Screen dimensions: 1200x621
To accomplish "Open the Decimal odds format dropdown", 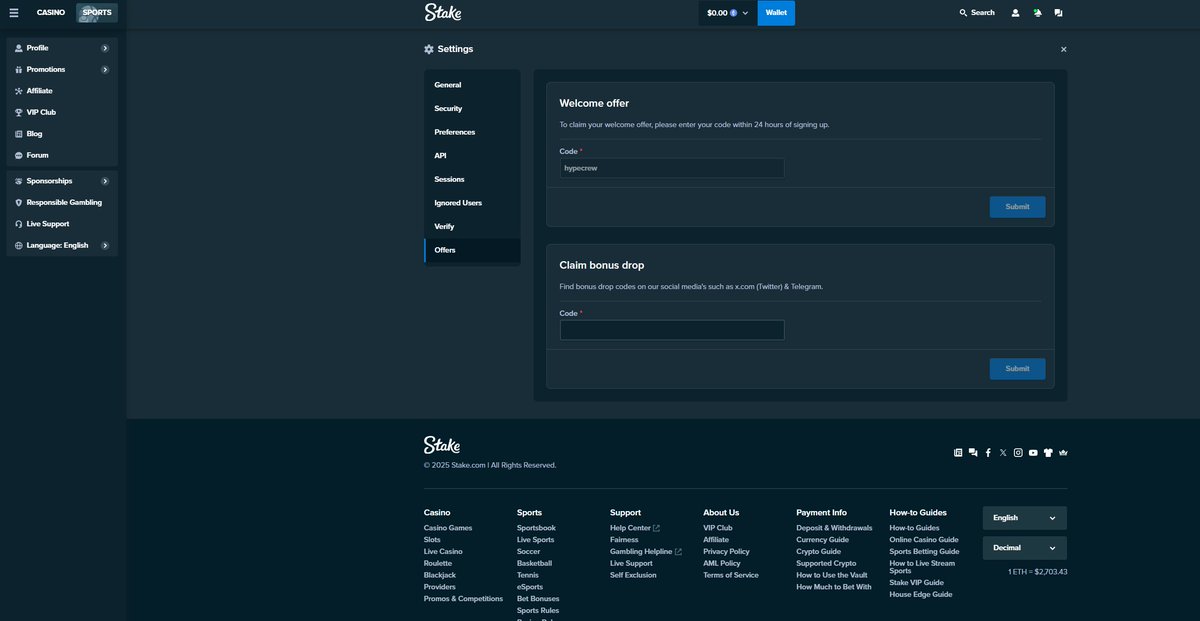I will pyautogui.click(x=1025, y=548).
